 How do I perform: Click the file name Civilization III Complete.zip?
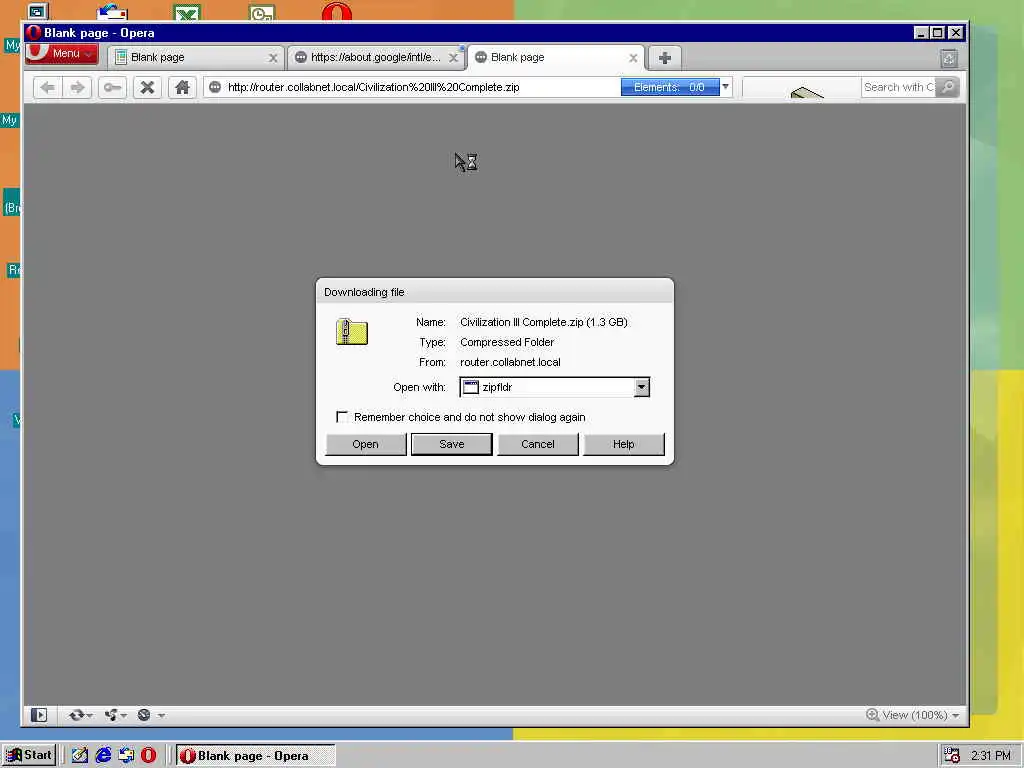pos(522,322)
